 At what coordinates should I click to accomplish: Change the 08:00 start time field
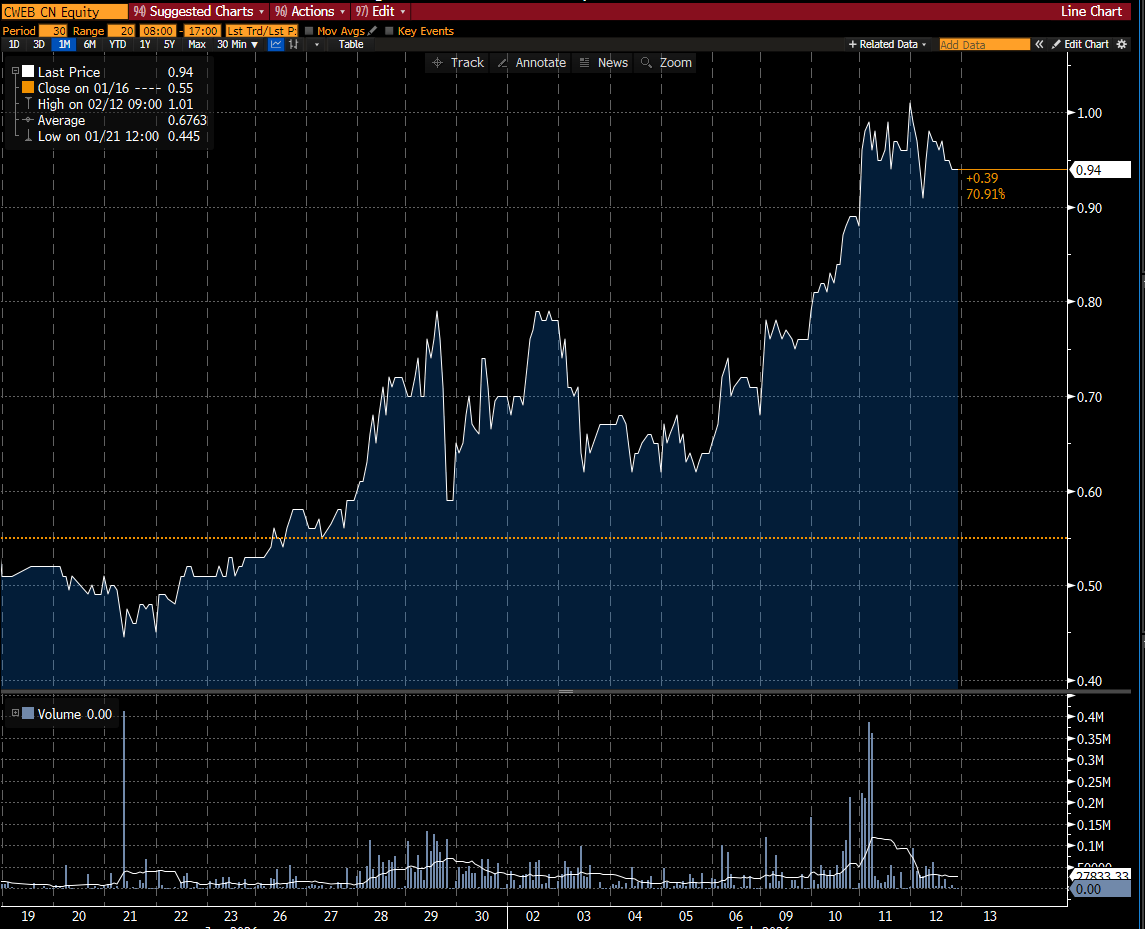click(158, 31)
